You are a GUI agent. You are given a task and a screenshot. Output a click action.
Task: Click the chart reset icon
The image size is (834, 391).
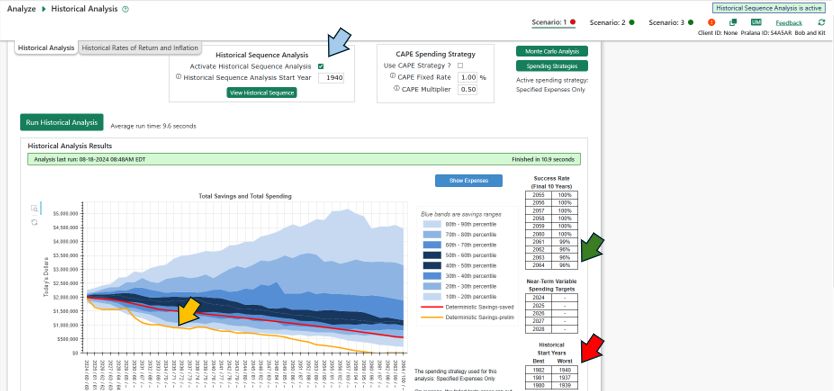click(x=35, y=222)
